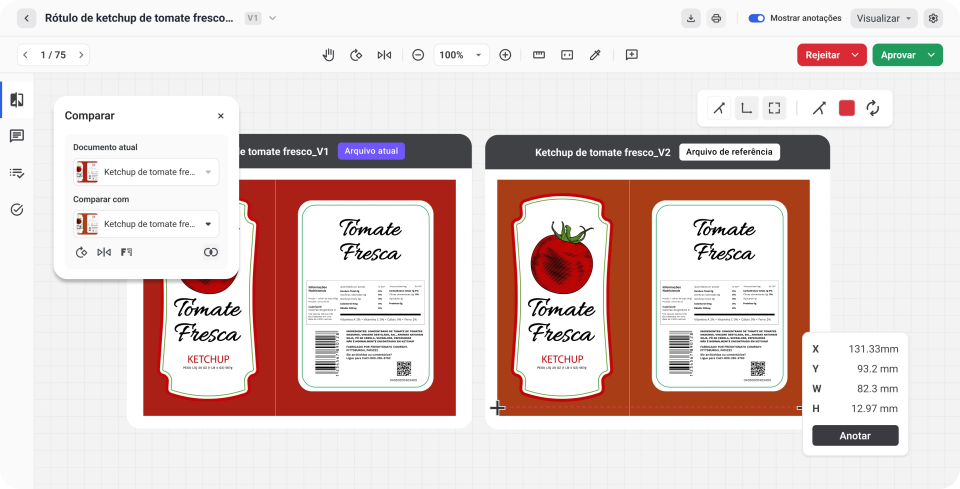Open the 100% zoom level dropdown
The width and height of the screenshot is (960, 489).
[462, 55]
